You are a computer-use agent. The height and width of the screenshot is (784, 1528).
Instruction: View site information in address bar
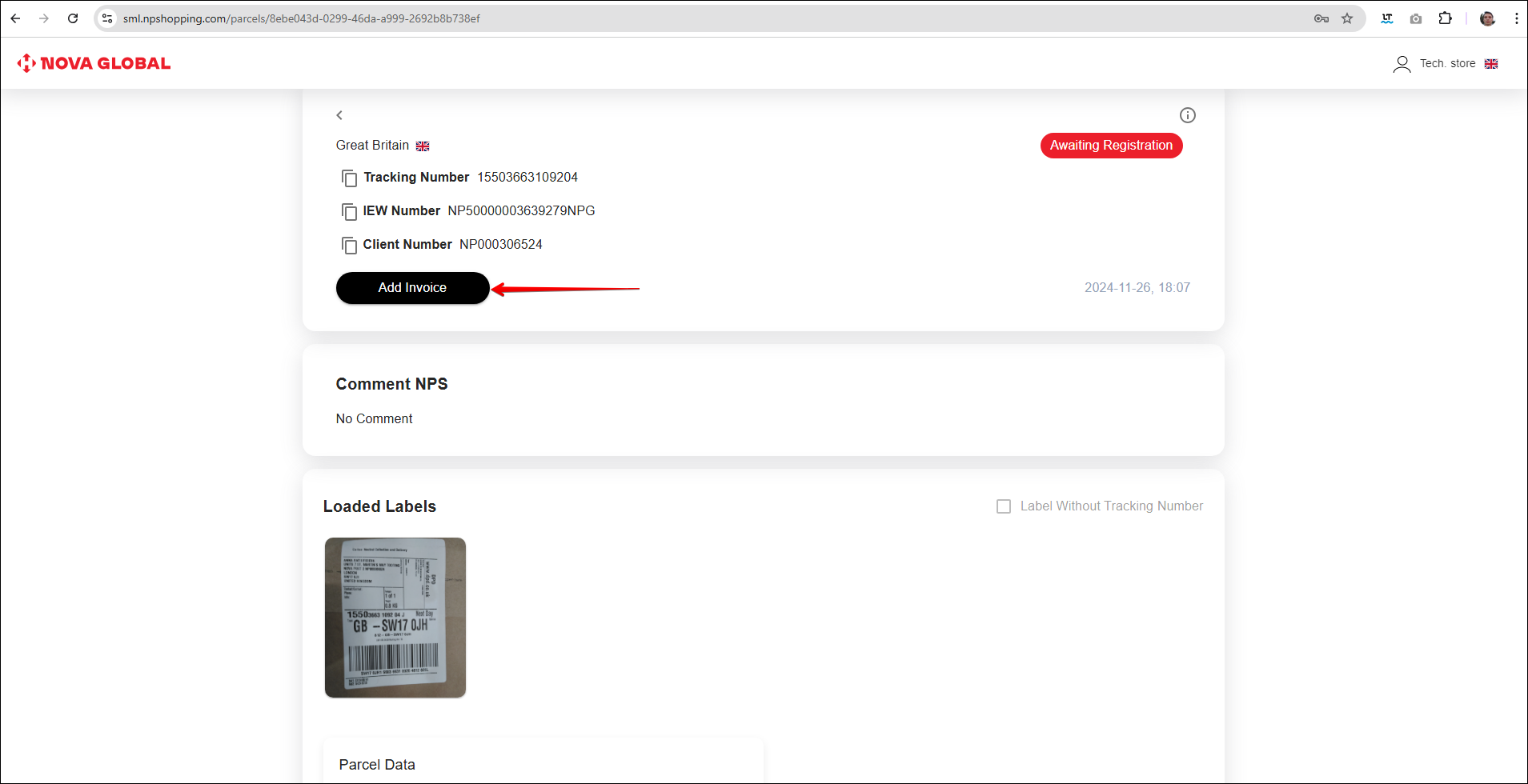tap(107, 18)
